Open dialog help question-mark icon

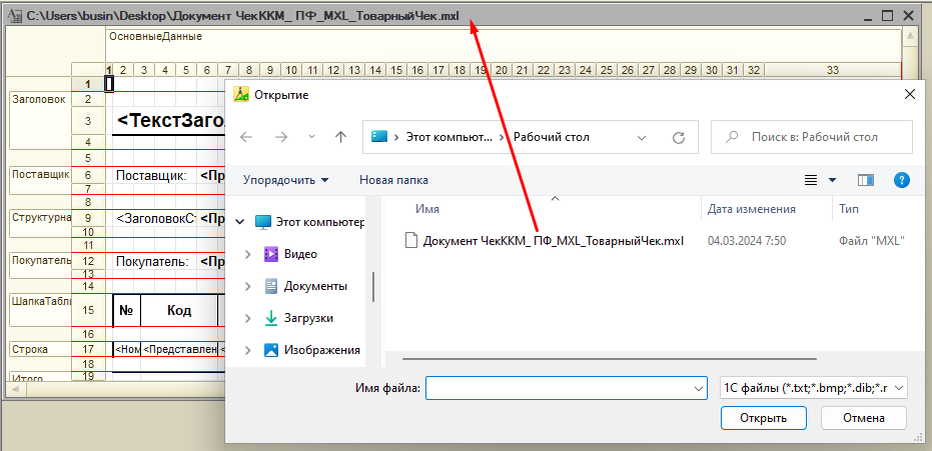[902, 180]
